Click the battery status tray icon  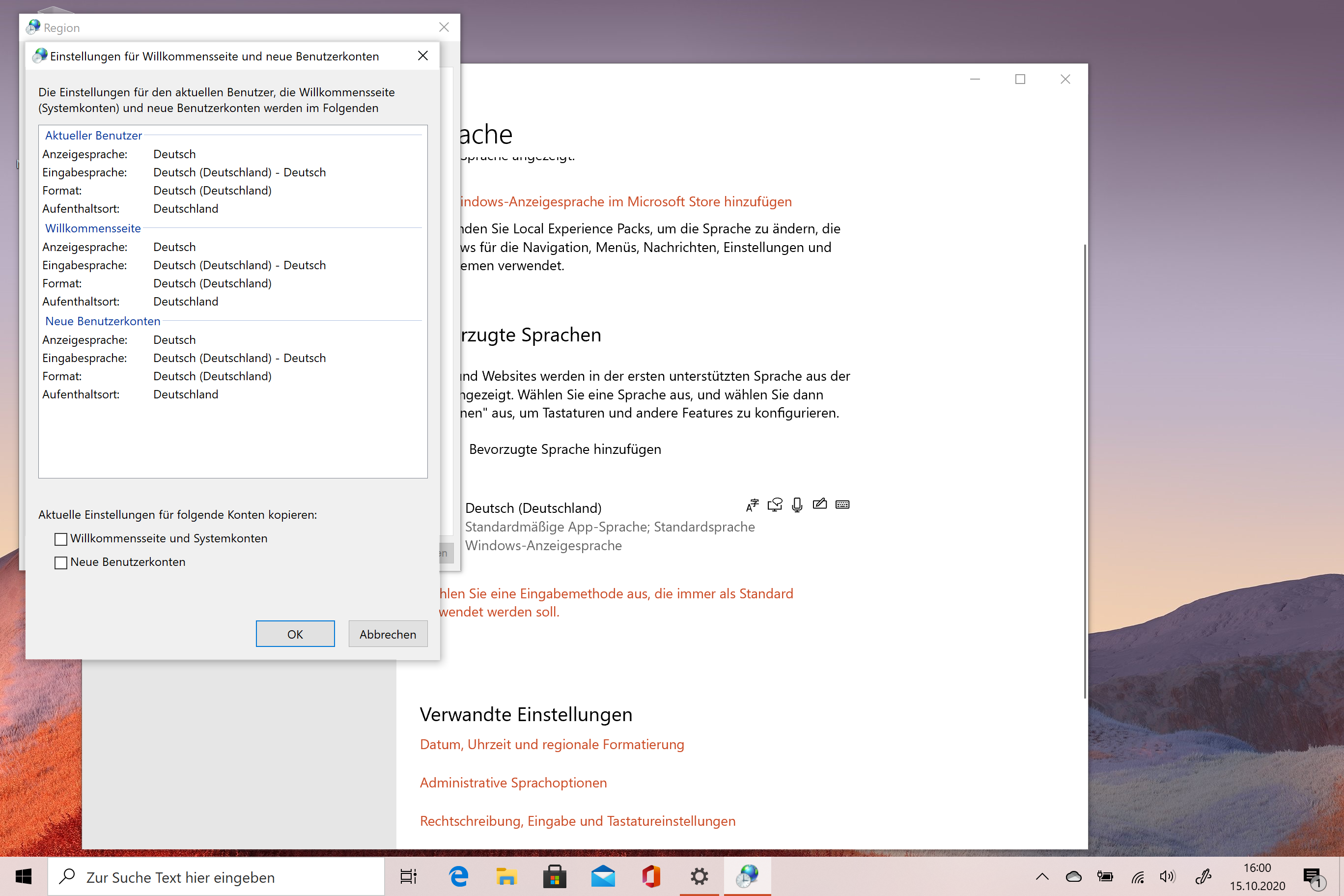tap(1105, 876)
